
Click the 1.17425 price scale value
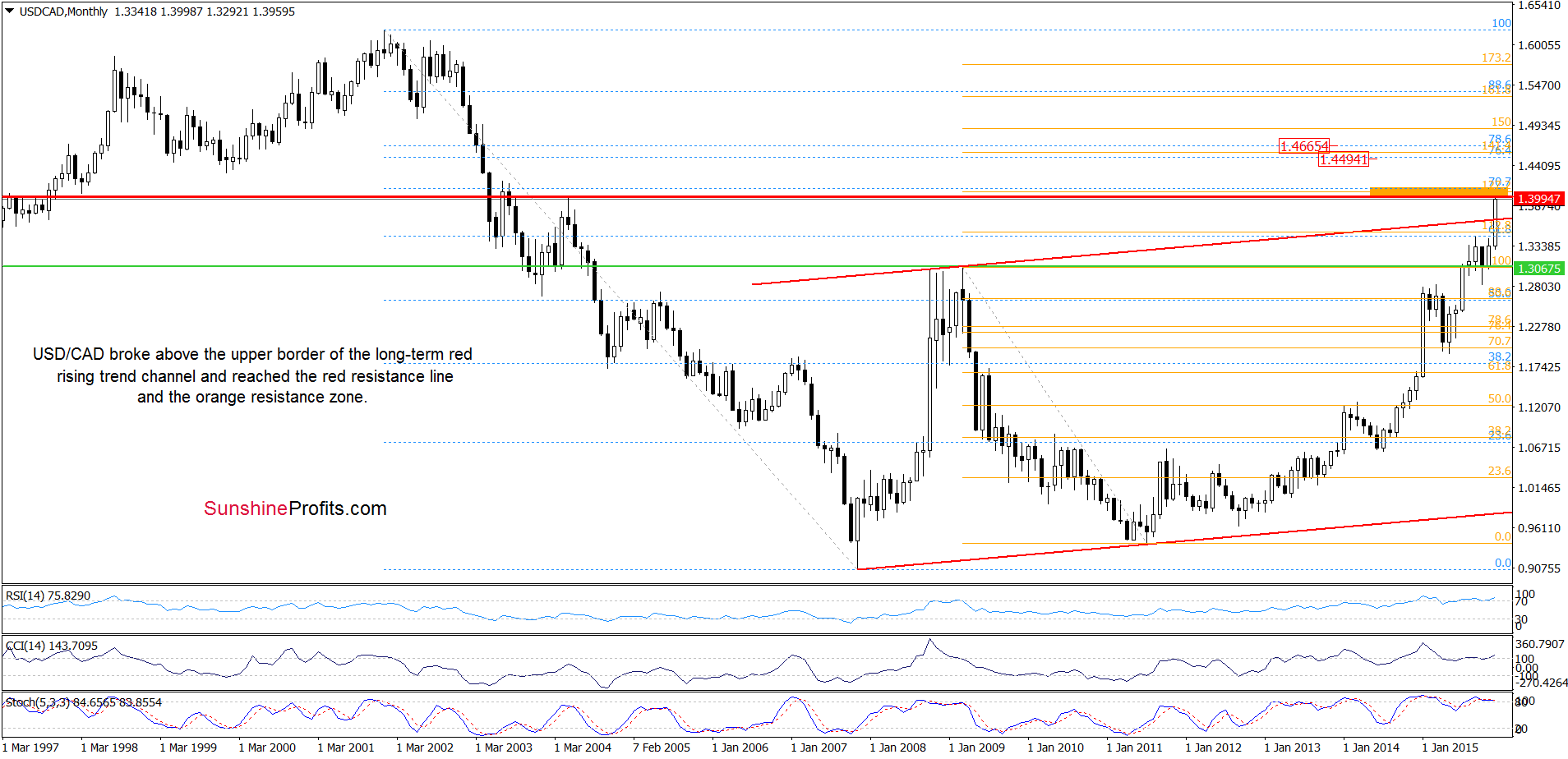[x=1538, y=367]
